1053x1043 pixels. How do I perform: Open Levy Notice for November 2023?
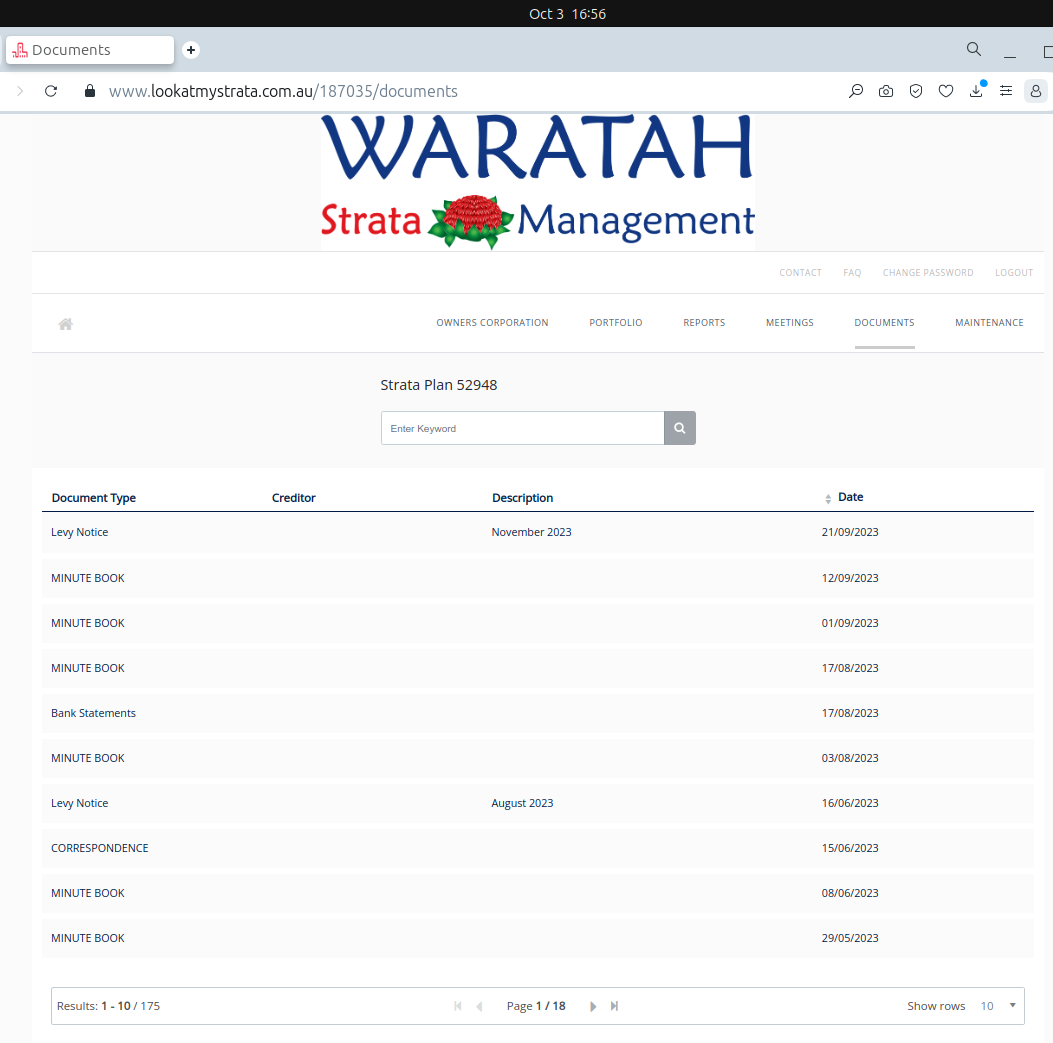(x=537, y=533)
